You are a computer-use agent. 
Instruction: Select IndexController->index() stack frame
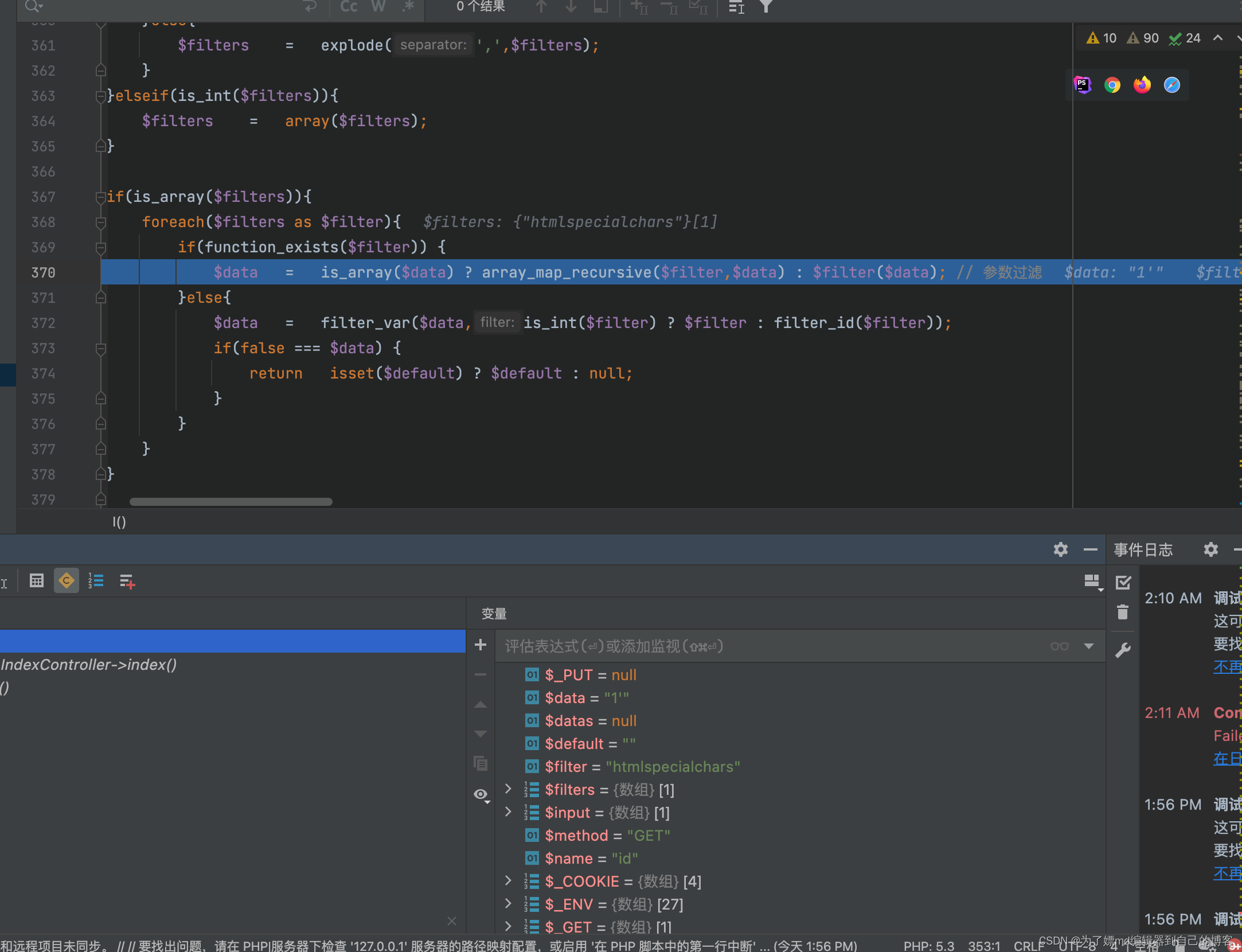coord(89,665)
